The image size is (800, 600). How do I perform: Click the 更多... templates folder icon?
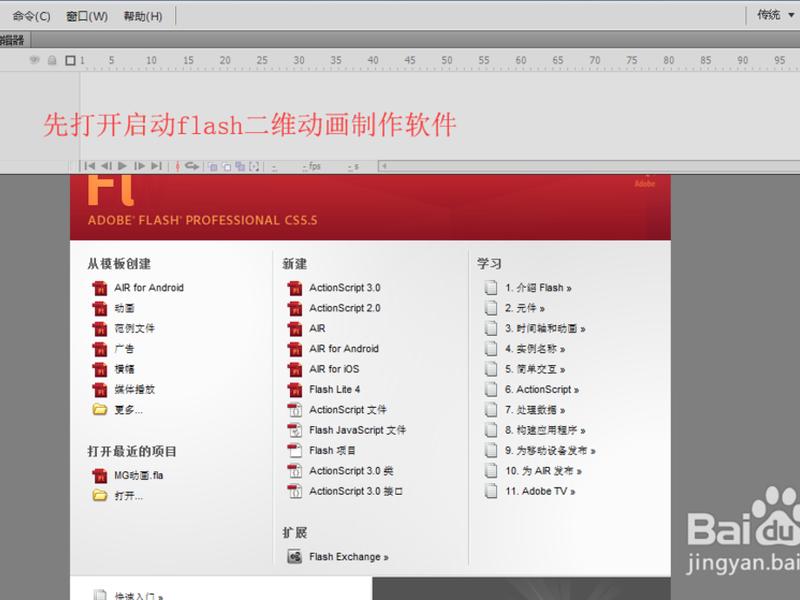click(99, 409)
